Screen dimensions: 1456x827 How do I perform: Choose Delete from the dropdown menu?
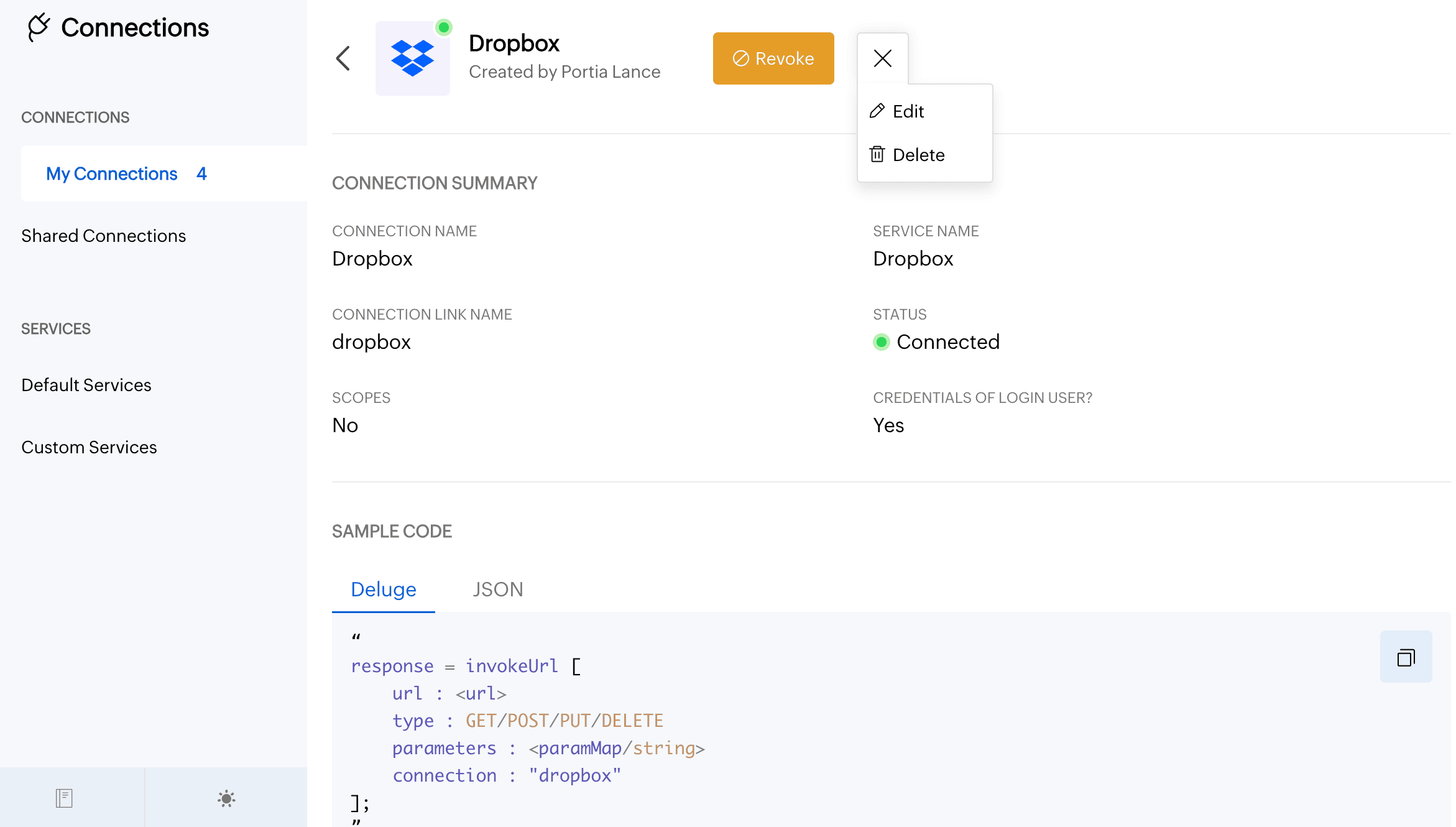point(925,155)
